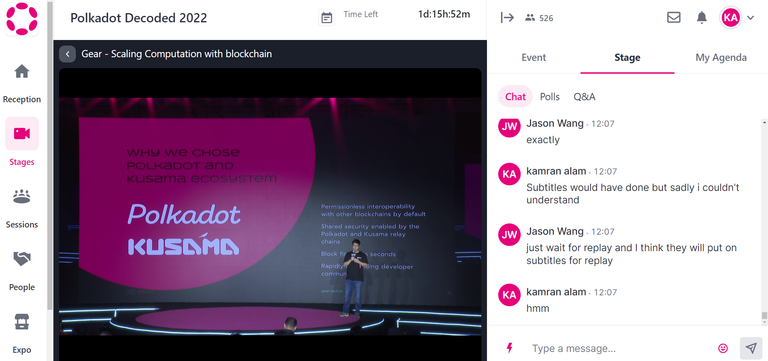Focus the Type a message field
The image size is (768, 361).
click(x=620, y=348)
